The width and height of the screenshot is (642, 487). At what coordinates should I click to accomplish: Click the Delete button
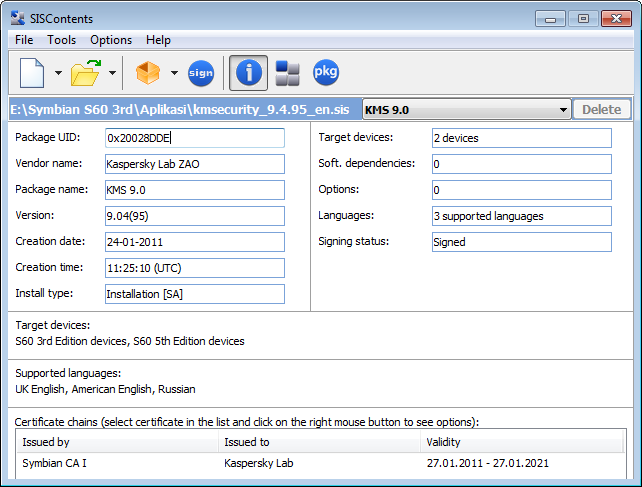pyautogui.click(x=601, y=109)
